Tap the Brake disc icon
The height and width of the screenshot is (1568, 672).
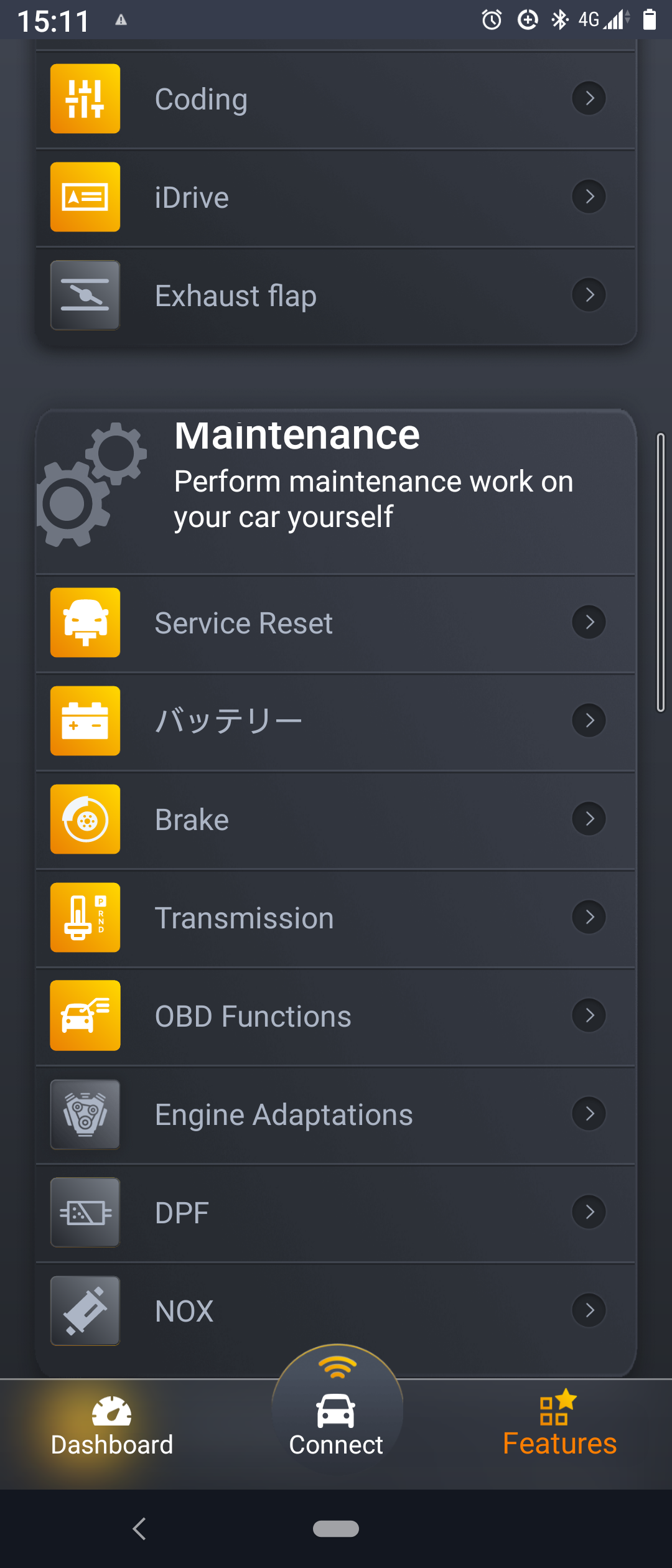[85, 819]
